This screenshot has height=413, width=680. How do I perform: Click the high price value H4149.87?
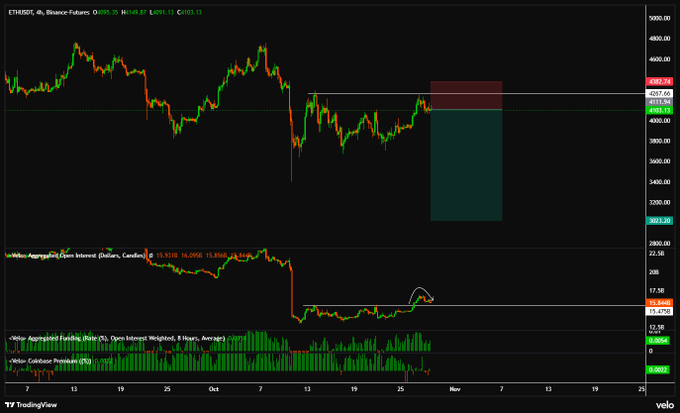(x=134, y=13)
